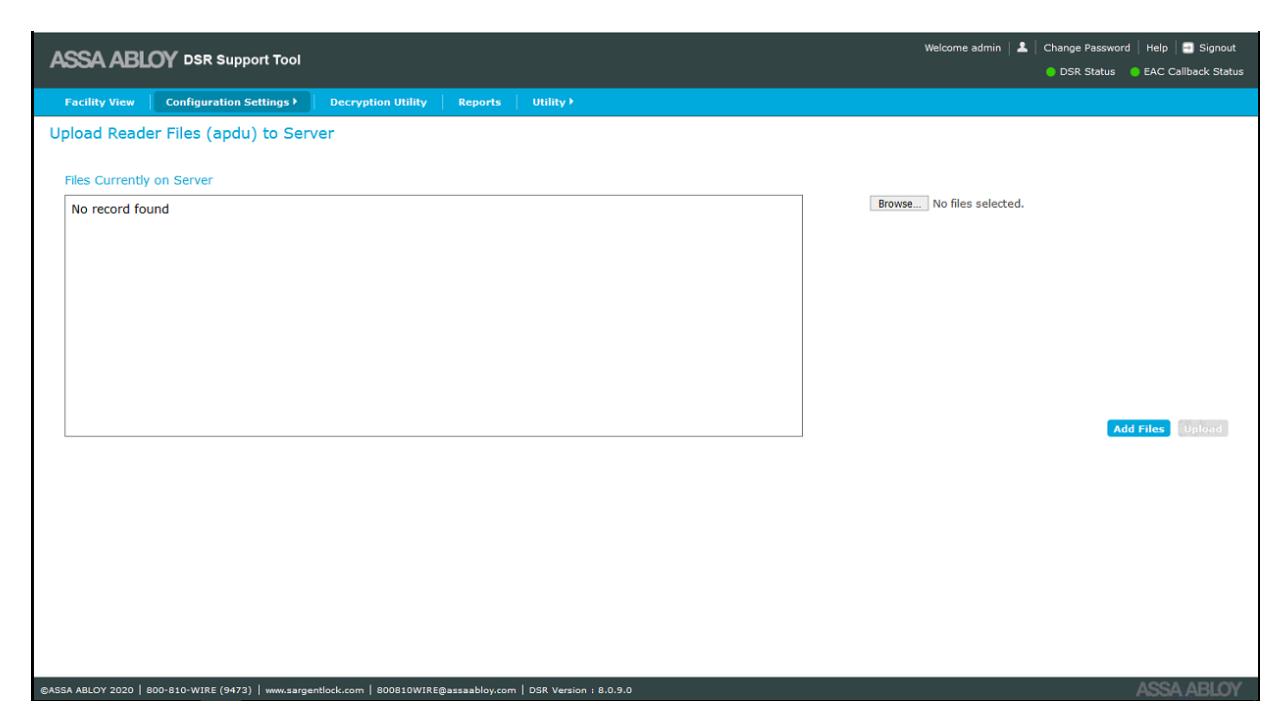The image size is (1286, 722).
Task: Click the greyed-out Upload button
Action: pos(1203,429)
